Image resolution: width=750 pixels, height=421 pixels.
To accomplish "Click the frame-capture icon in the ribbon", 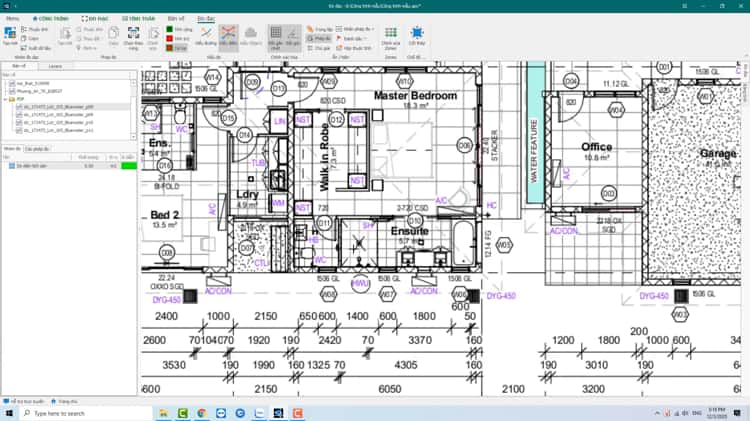I will pyautogui.click(x=133, y=33).
